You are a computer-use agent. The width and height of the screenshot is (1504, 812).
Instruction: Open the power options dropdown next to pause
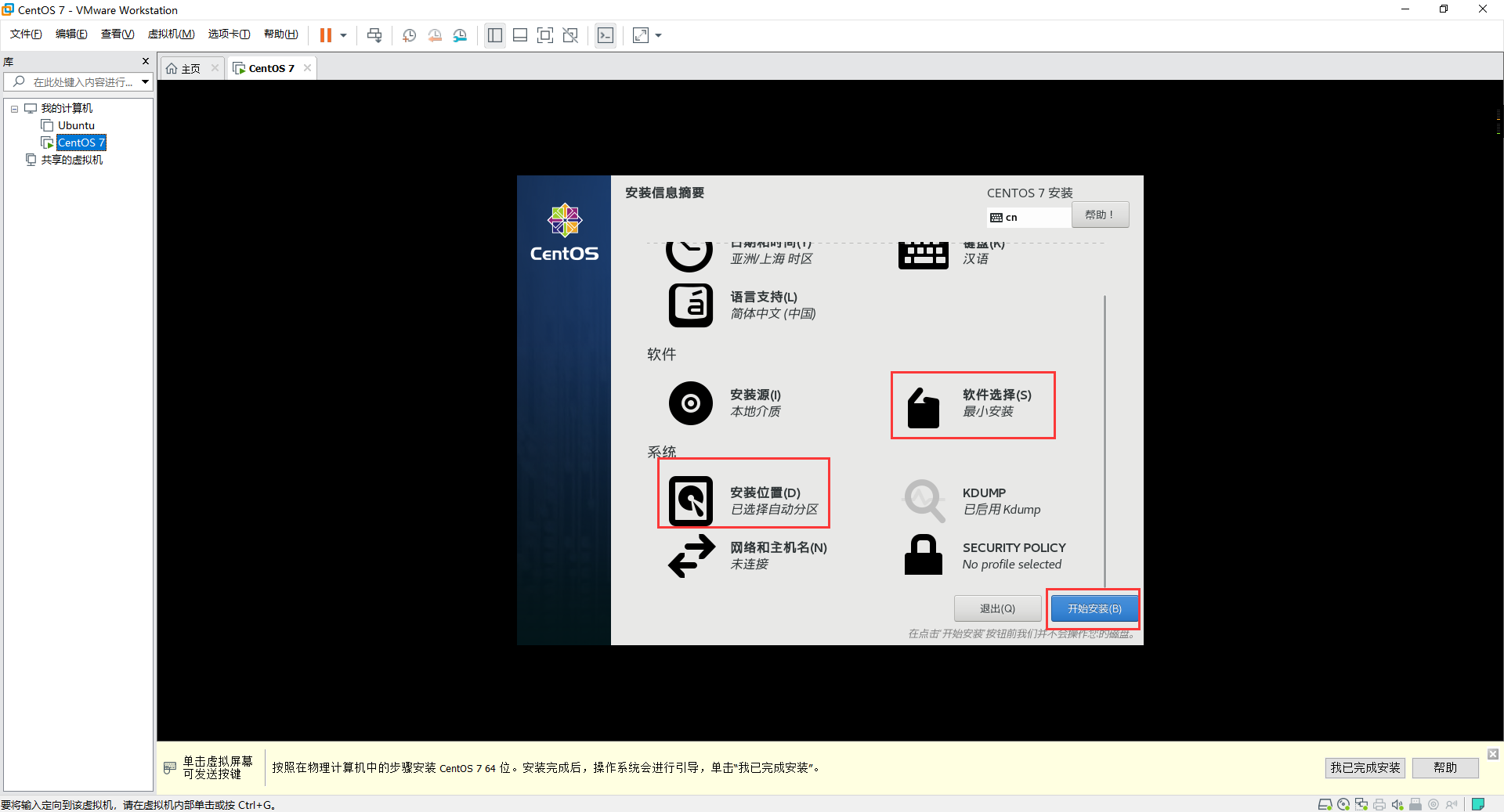click(x=343, y=35)
